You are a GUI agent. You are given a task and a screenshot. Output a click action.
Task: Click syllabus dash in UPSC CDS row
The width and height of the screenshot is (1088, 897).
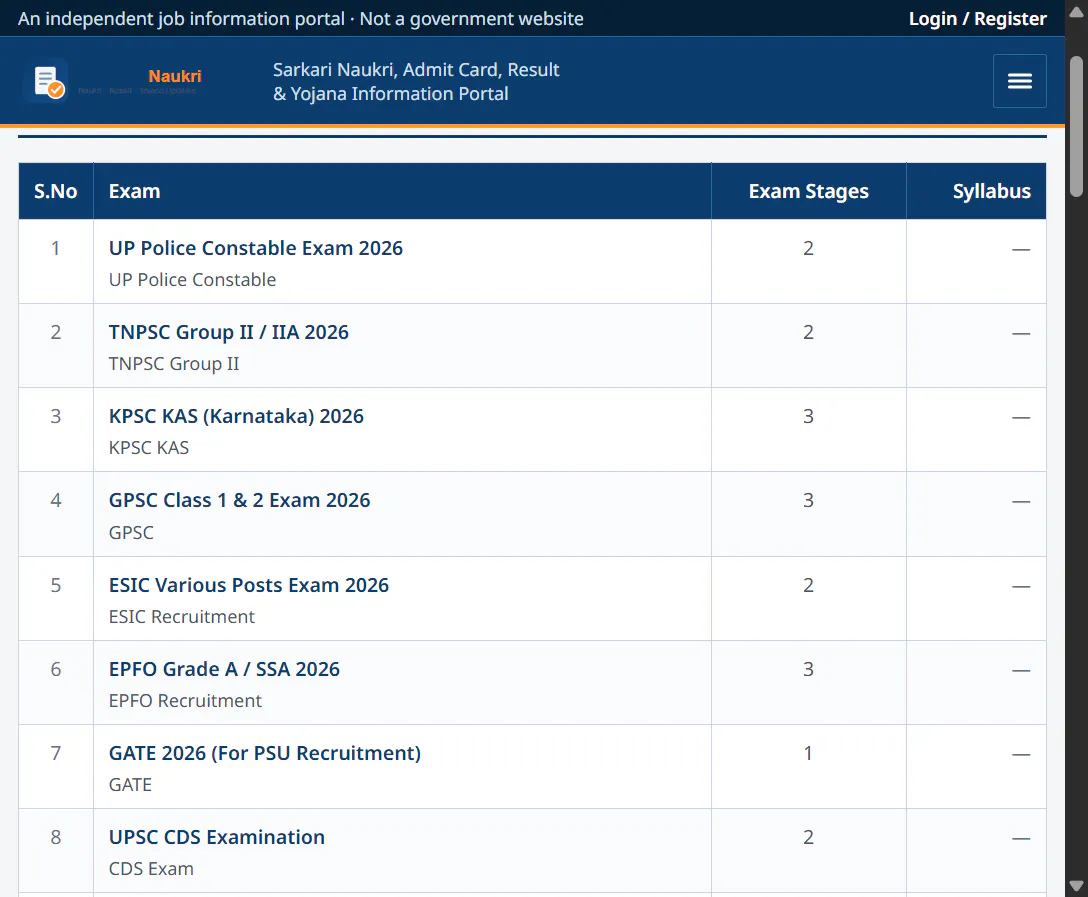[x=1021, y=839]
